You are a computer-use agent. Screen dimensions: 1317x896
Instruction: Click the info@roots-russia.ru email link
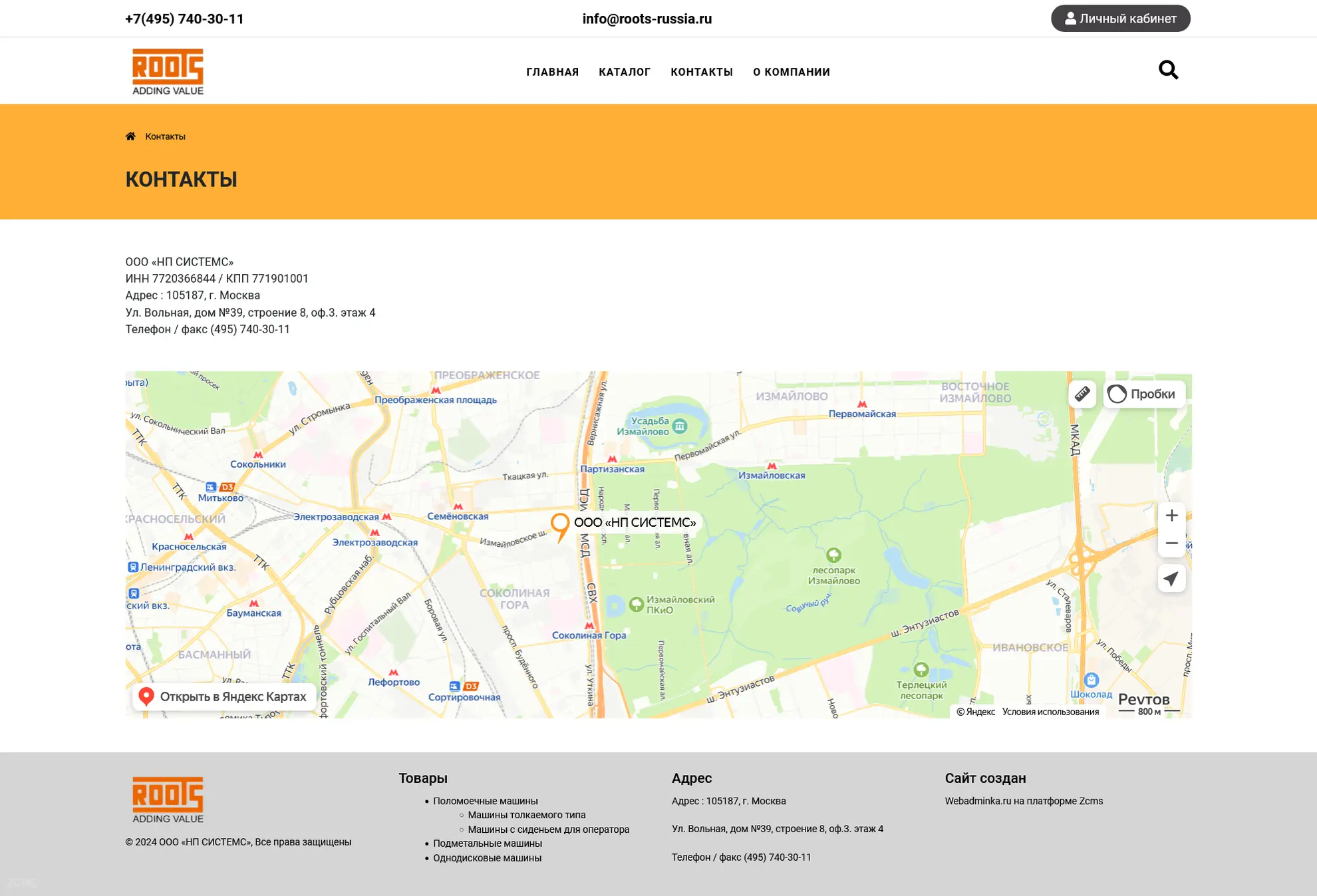(647, 19)
